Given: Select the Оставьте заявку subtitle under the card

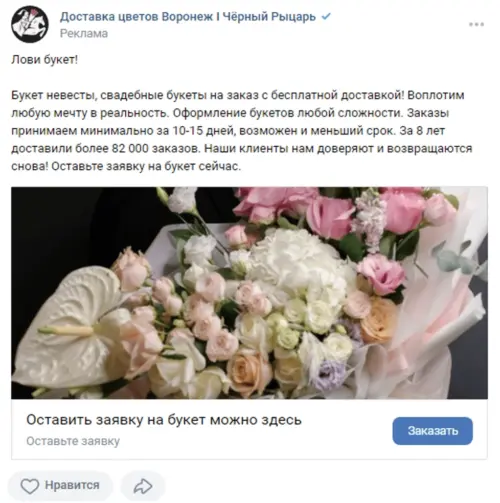Looking at the screenshot, I should click(x=73, y=441).
